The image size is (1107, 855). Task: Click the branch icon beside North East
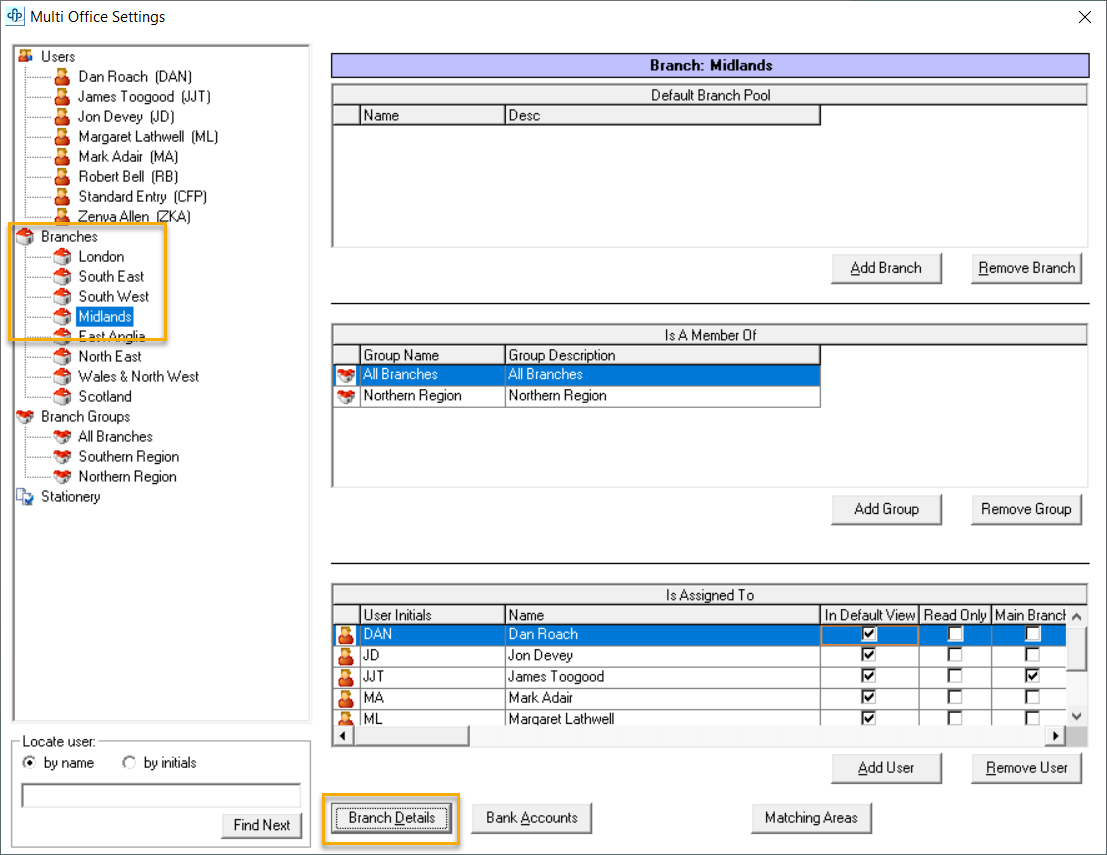[62, 357]
